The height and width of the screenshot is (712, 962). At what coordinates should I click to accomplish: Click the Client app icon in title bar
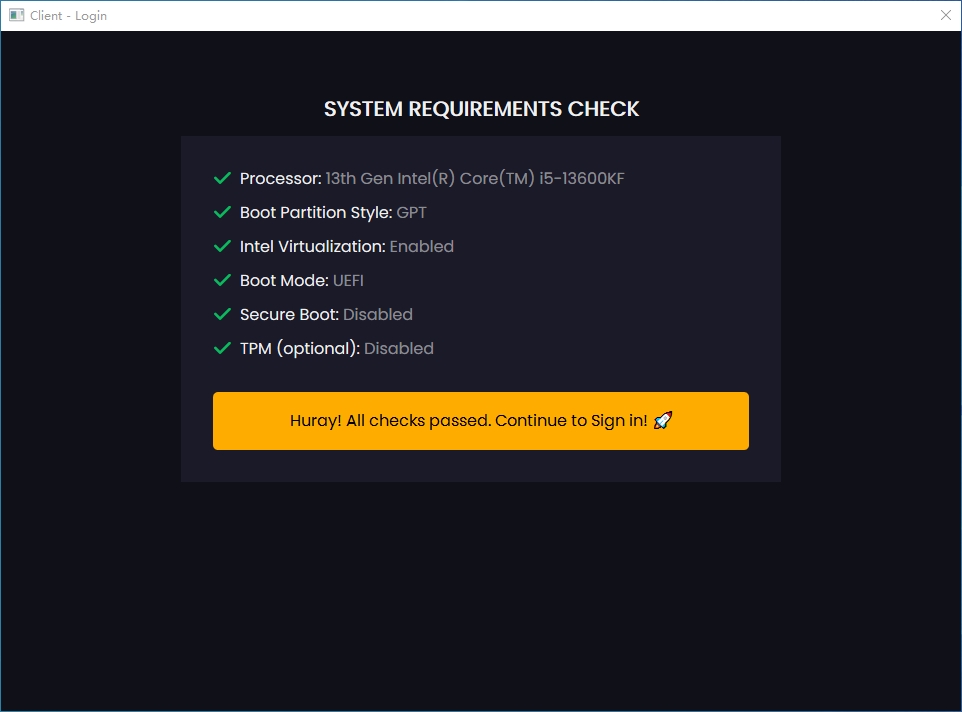point(16,15)
